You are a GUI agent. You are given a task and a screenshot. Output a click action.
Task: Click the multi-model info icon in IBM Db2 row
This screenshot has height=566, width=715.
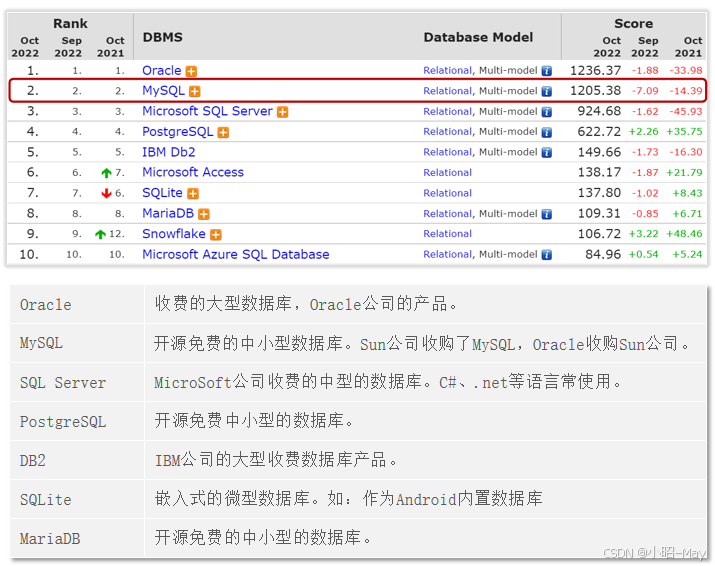tap(546, 153)
